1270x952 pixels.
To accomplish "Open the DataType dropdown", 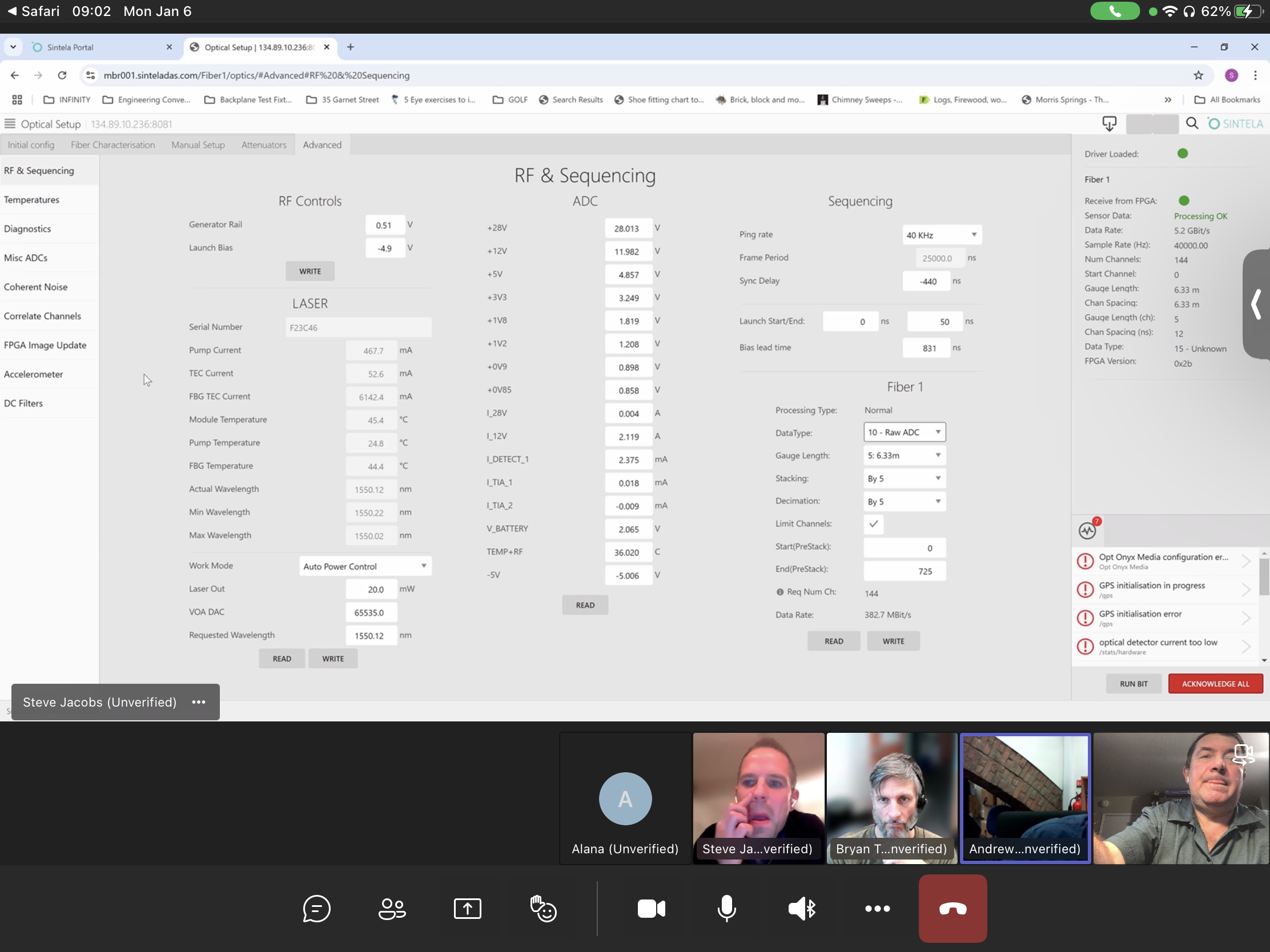I will pos(905,432).
